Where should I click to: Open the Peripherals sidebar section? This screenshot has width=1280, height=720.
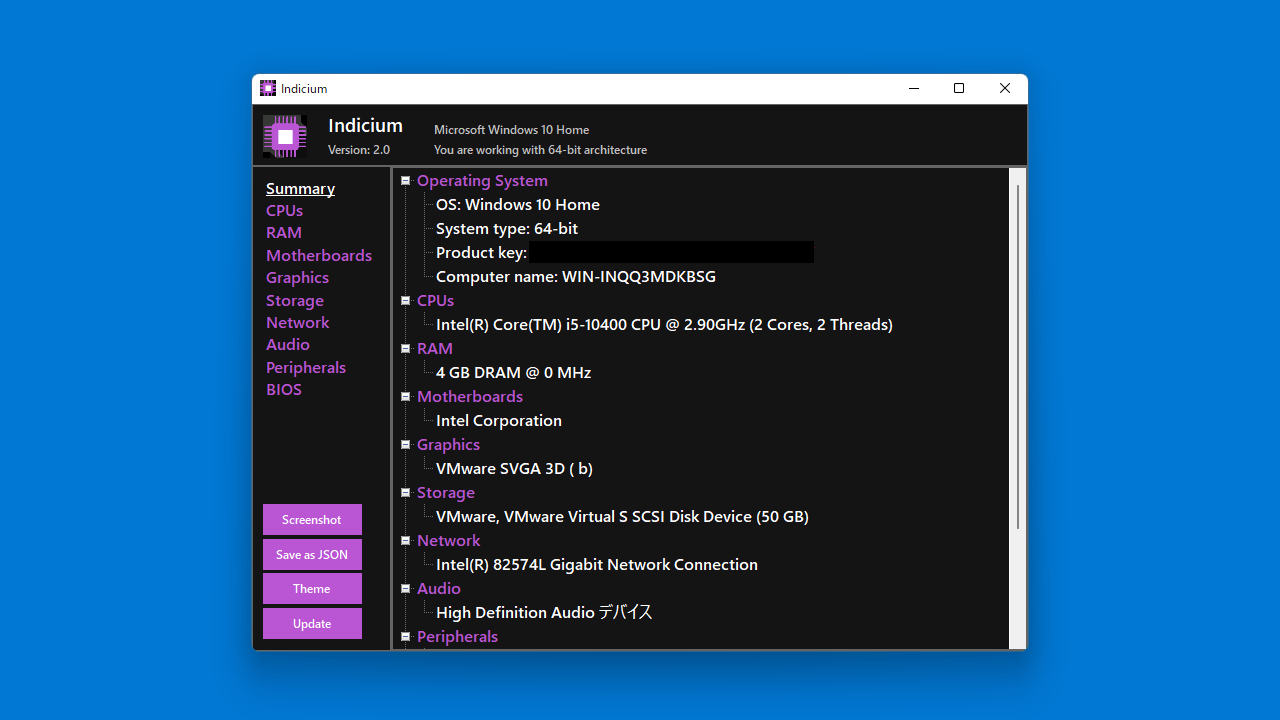[x=306, y=368]
